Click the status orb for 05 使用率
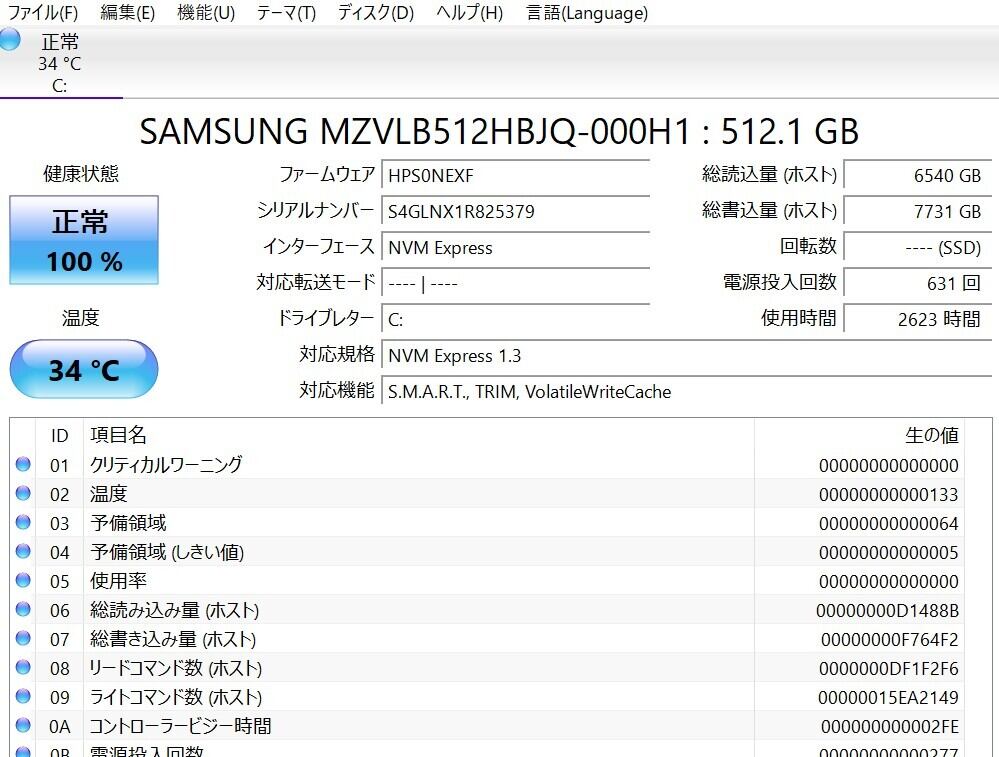Image resolution: width=999 pixels, height=757 pixels. [x=23, y=581]
